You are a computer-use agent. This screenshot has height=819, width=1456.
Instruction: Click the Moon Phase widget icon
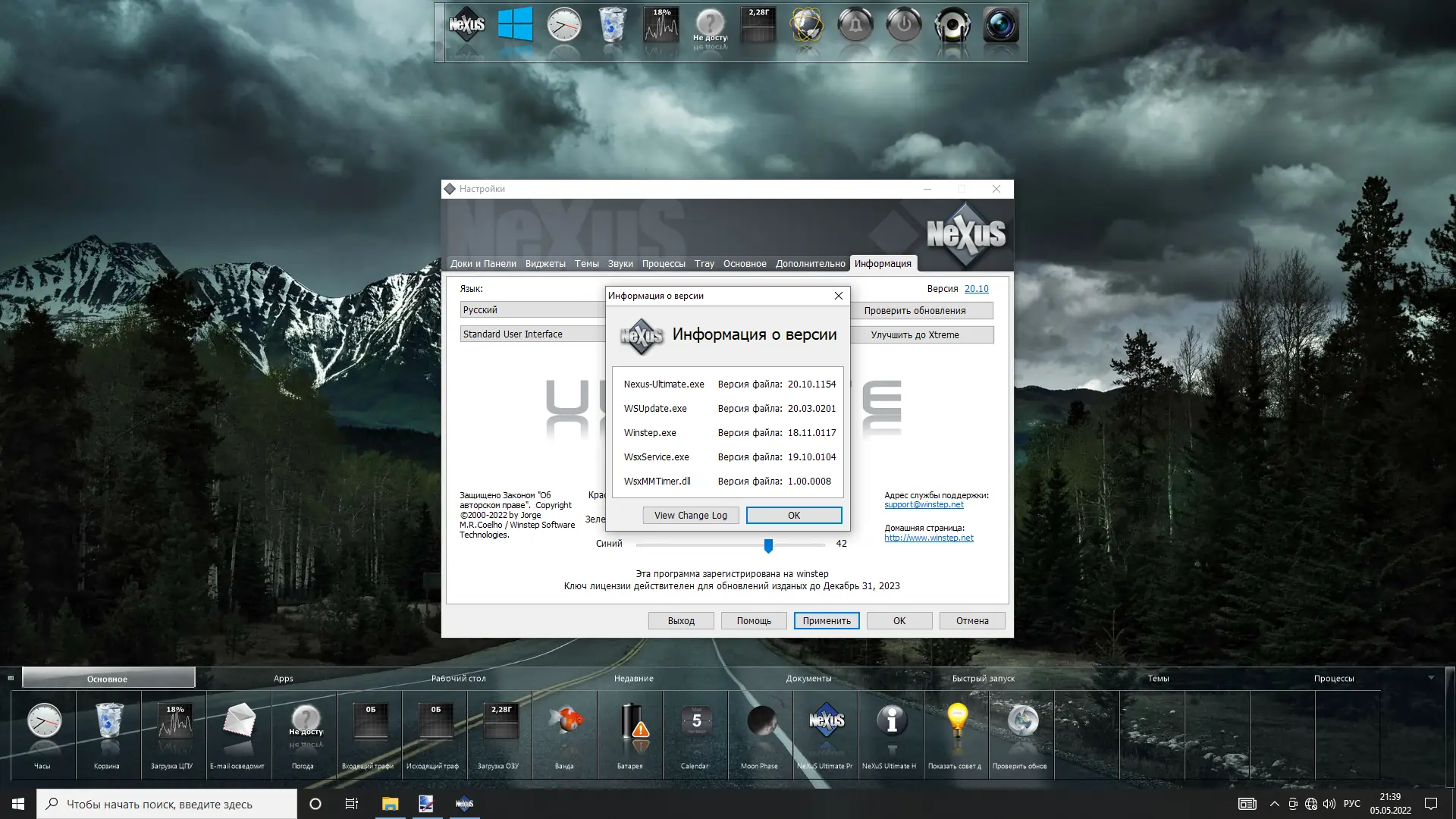(761, 722)
